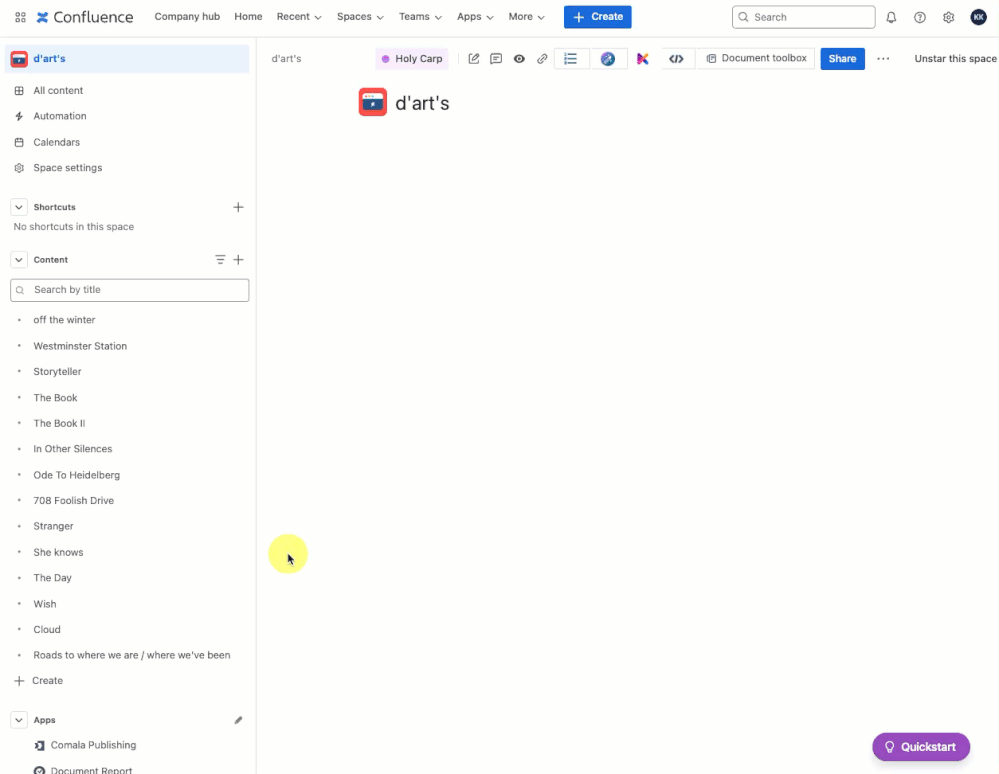Select Company hub in the top bar
This screenshot has height=774, width=999.
[187, 17]
